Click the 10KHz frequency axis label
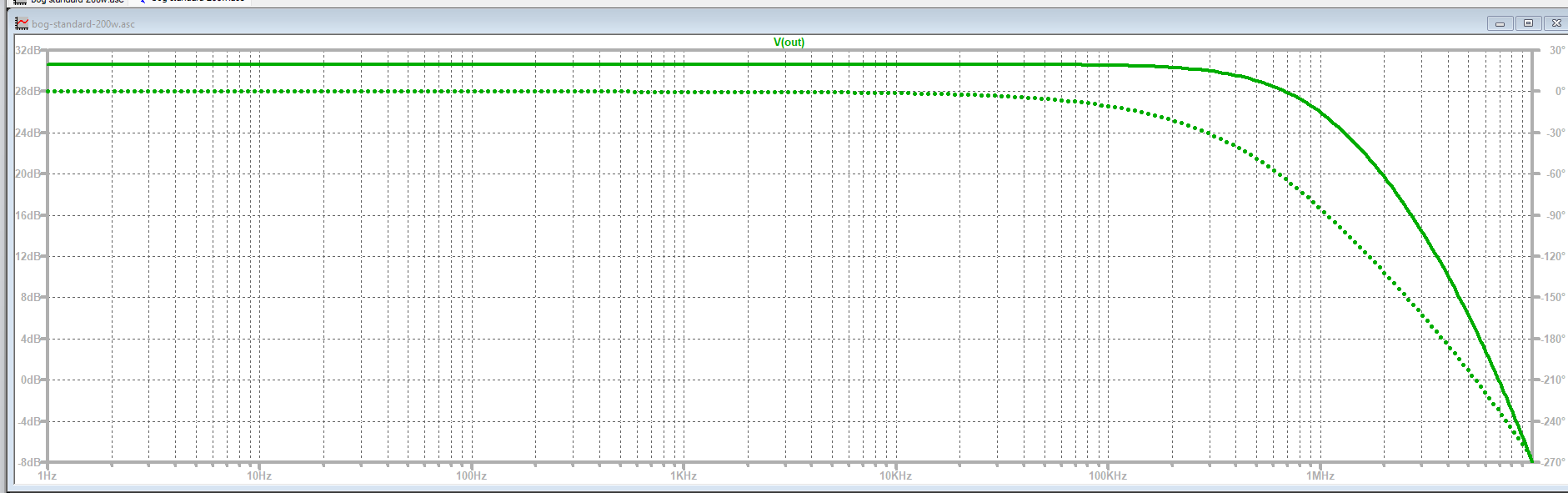Viewport: 1568px width, 493px height. (x=895, y=476)
